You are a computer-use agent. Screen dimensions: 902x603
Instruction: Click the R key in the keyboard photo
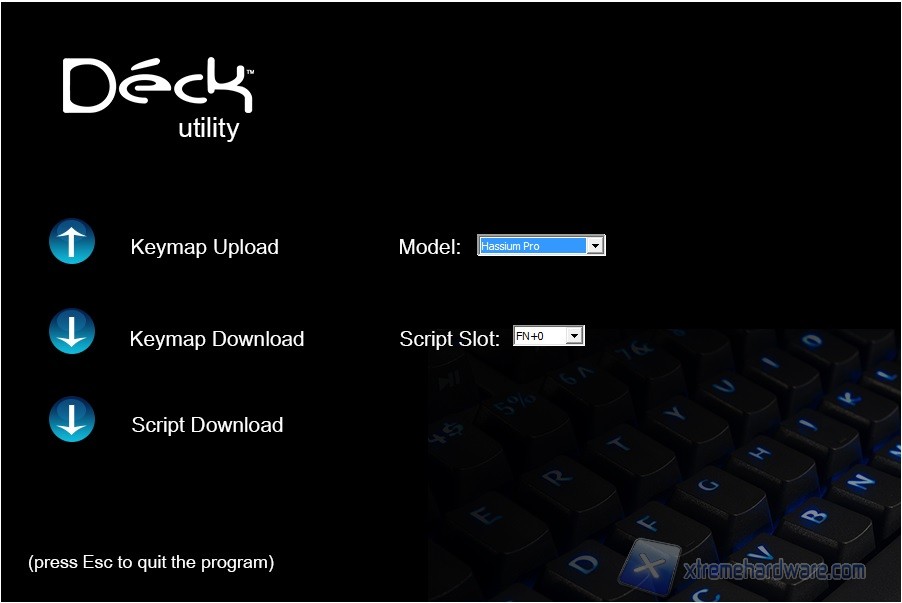[557, 477]
